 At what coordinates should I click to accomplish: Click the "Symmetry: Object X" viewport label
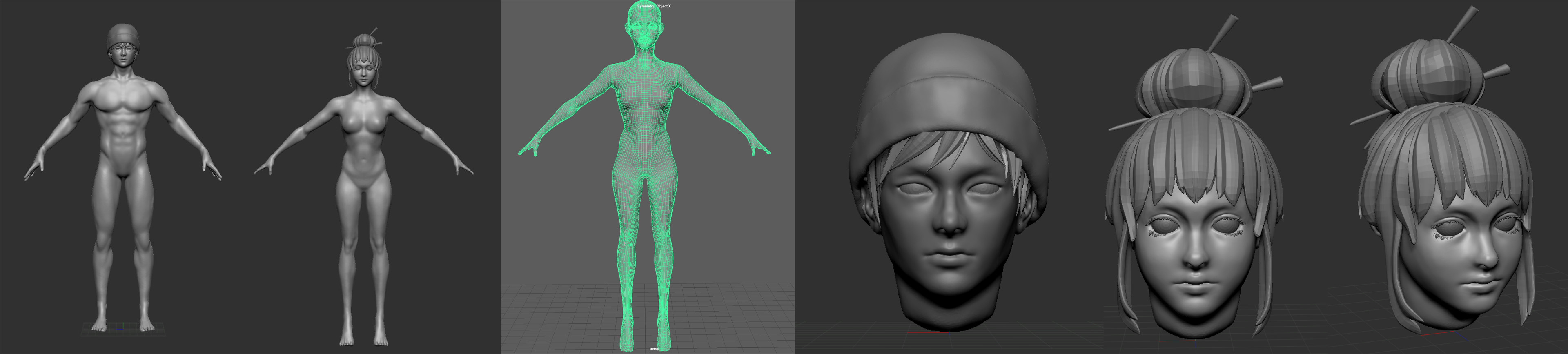(654, 6)
